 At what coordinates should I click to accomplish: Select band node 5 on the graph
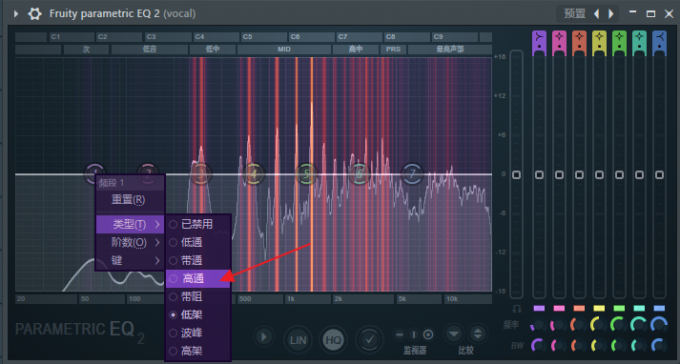tap(307, 174)
